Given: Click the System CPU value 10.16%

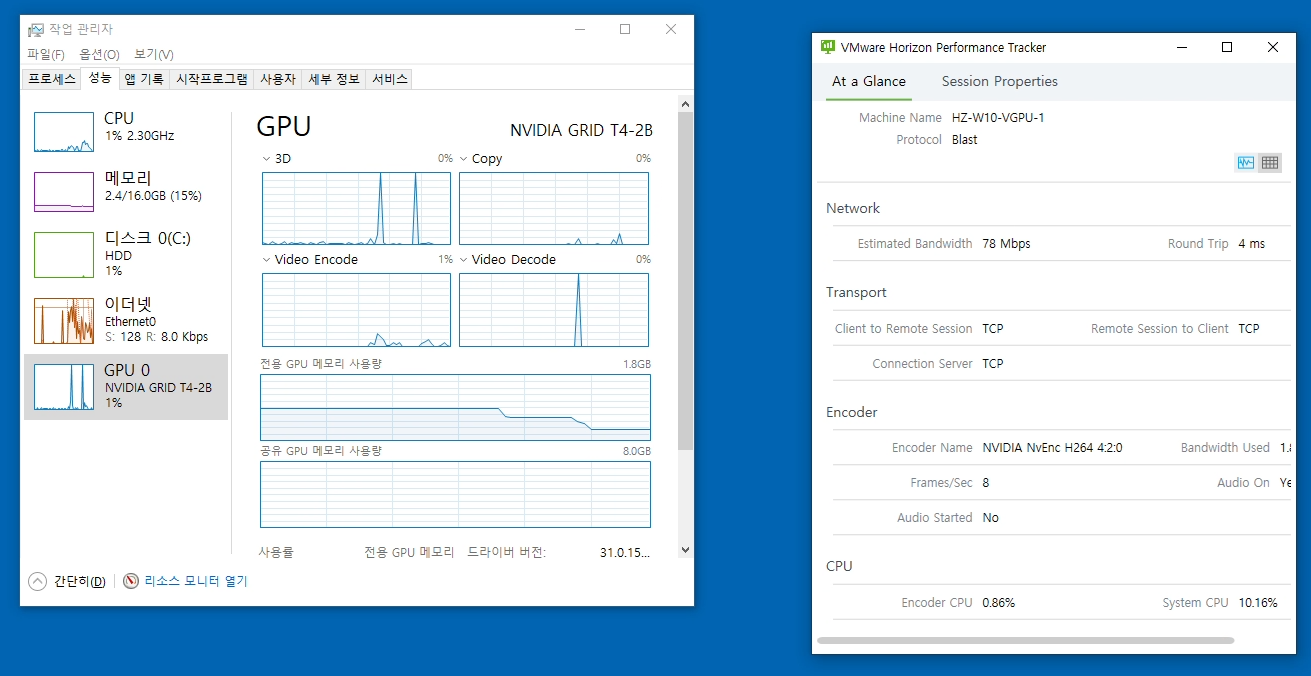Looking at the screenshot, I should (x=1258, y=603).
